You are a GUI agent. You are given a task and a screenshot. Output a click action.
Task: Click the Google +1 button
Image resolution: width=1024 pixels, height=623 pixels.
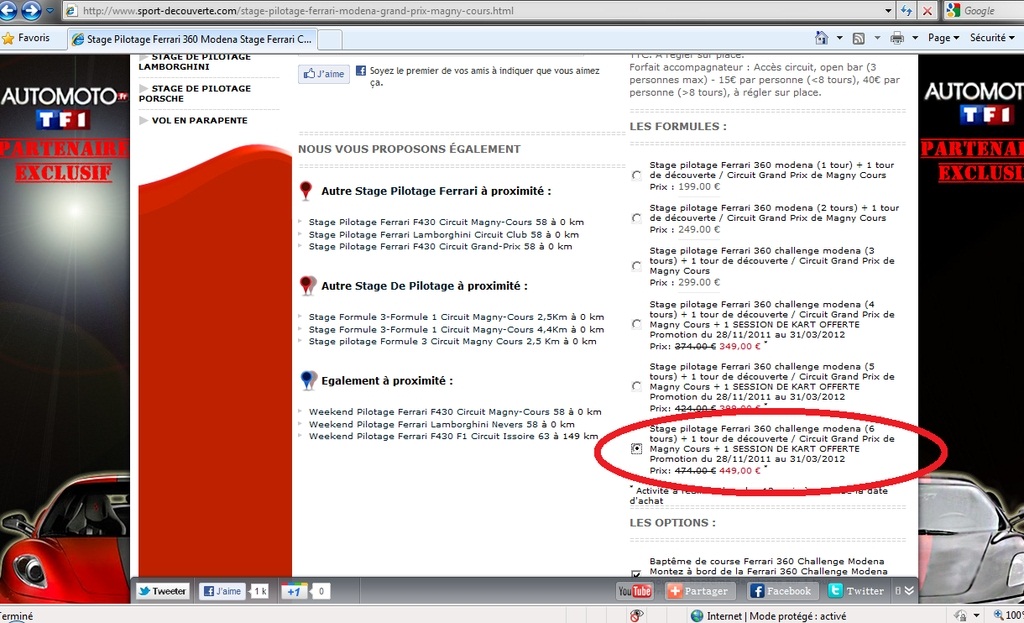click(293, 591)
